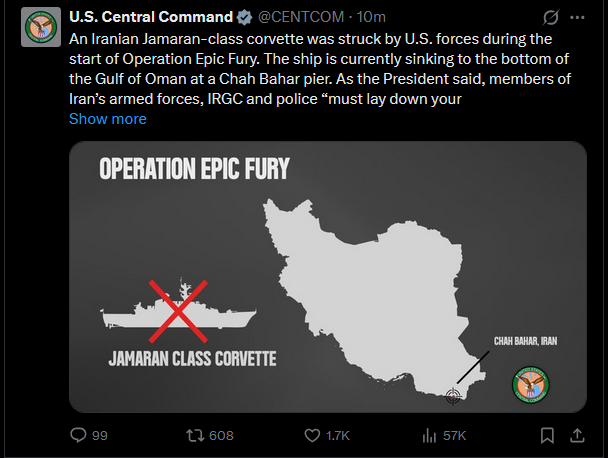The height and width of the screenshot is (458, 608).
Task: Click the share upload-arrow icon
Action: 578,435
